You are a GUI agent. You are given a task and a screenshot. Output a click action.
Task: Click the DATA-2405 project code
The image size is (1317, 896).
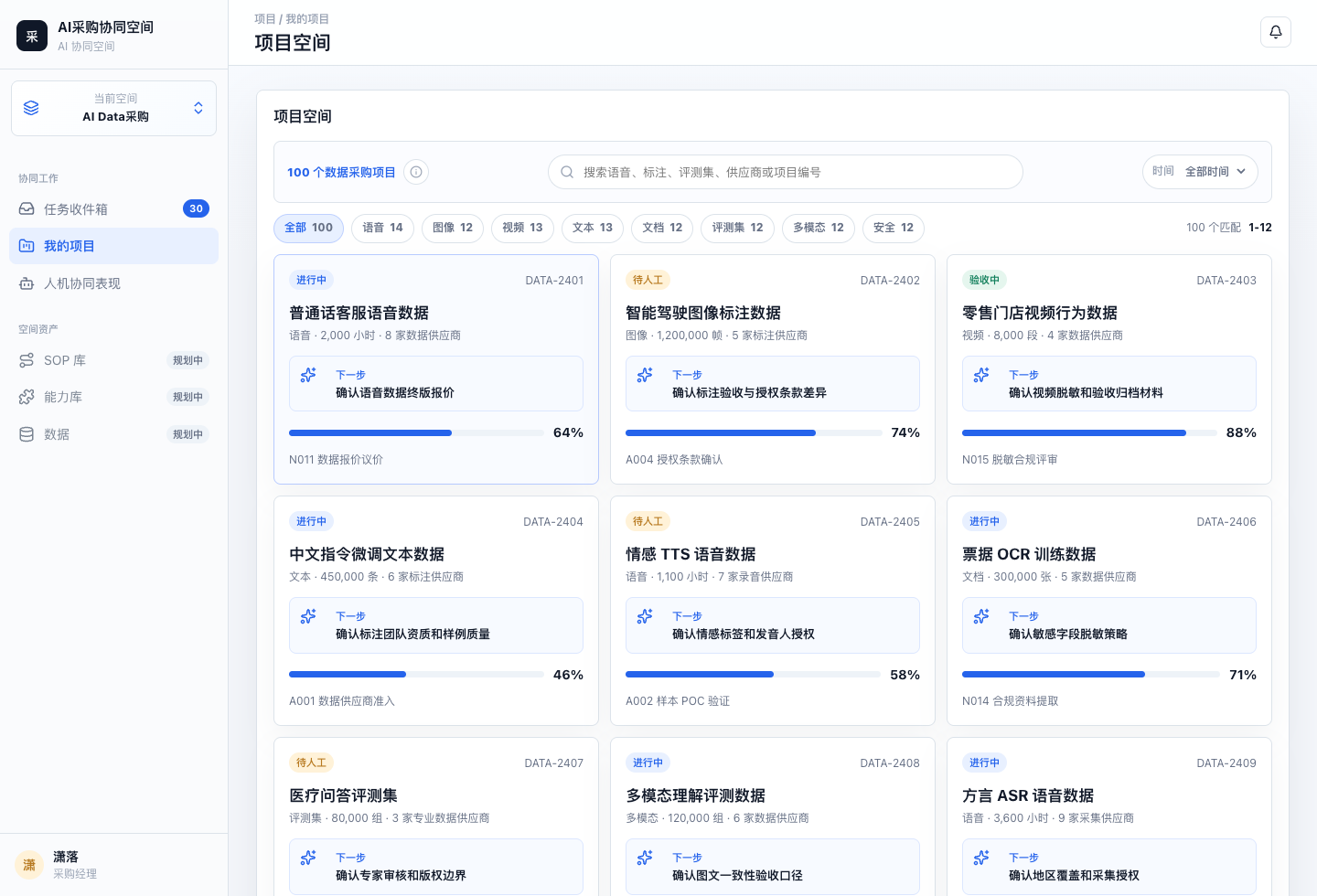tap(890, 522)
